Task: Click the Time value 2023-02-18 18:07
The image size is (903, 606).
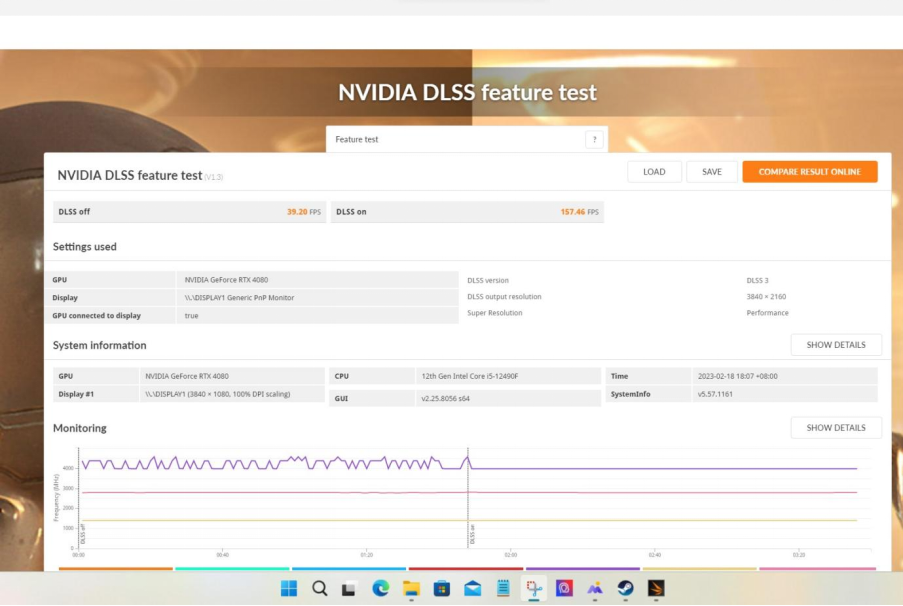Action: click(738, 376)
